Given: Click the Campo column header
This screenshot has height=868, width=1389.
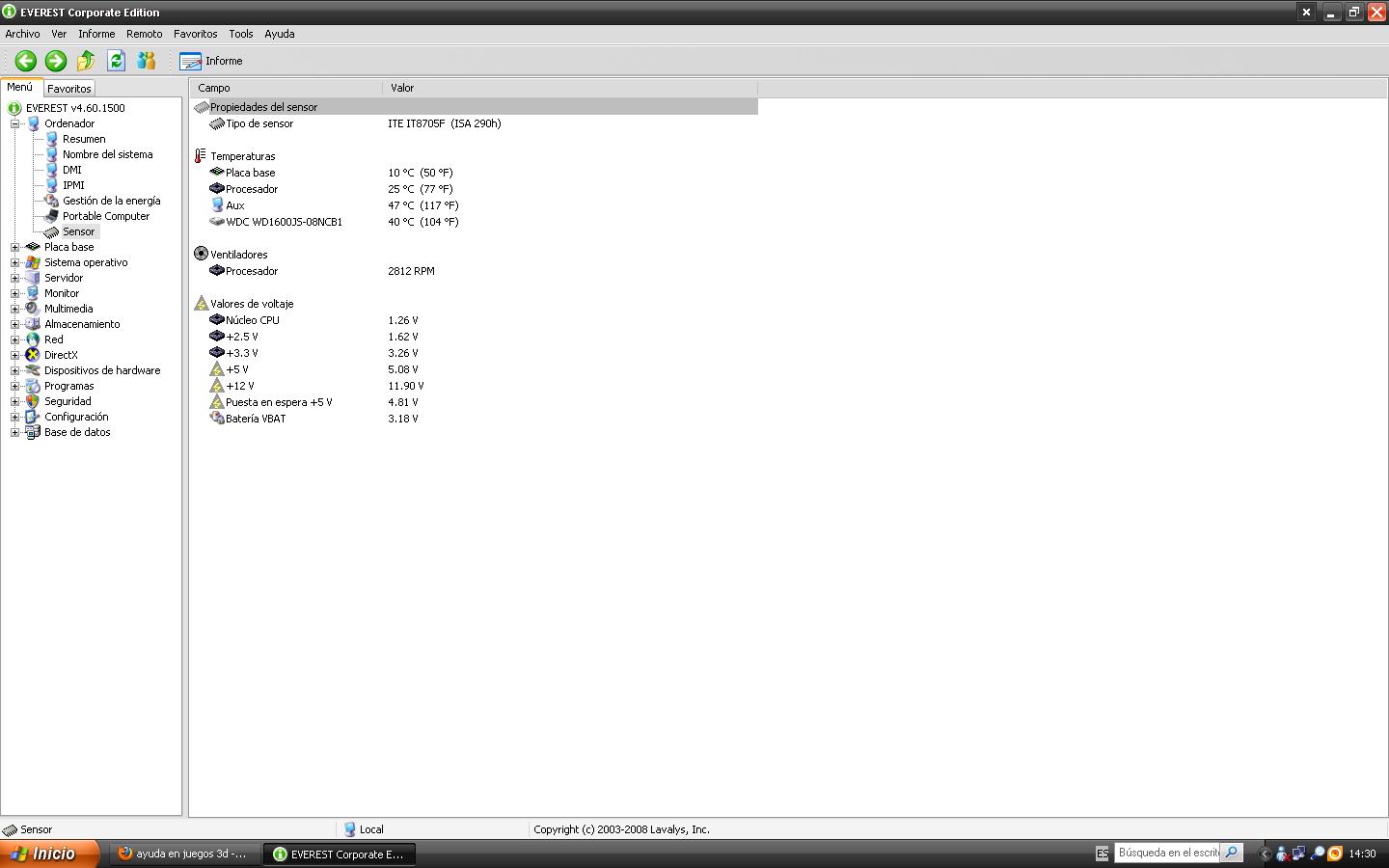Looking at the screenshot, I should [x=286, y=88].
